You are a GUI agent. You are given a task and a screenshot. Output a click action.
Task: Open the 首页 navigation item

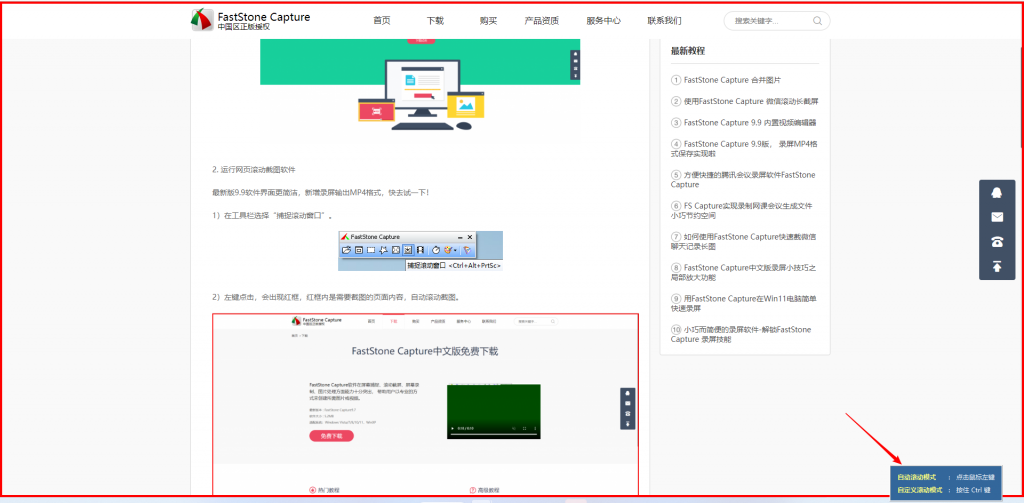(382, 20)
